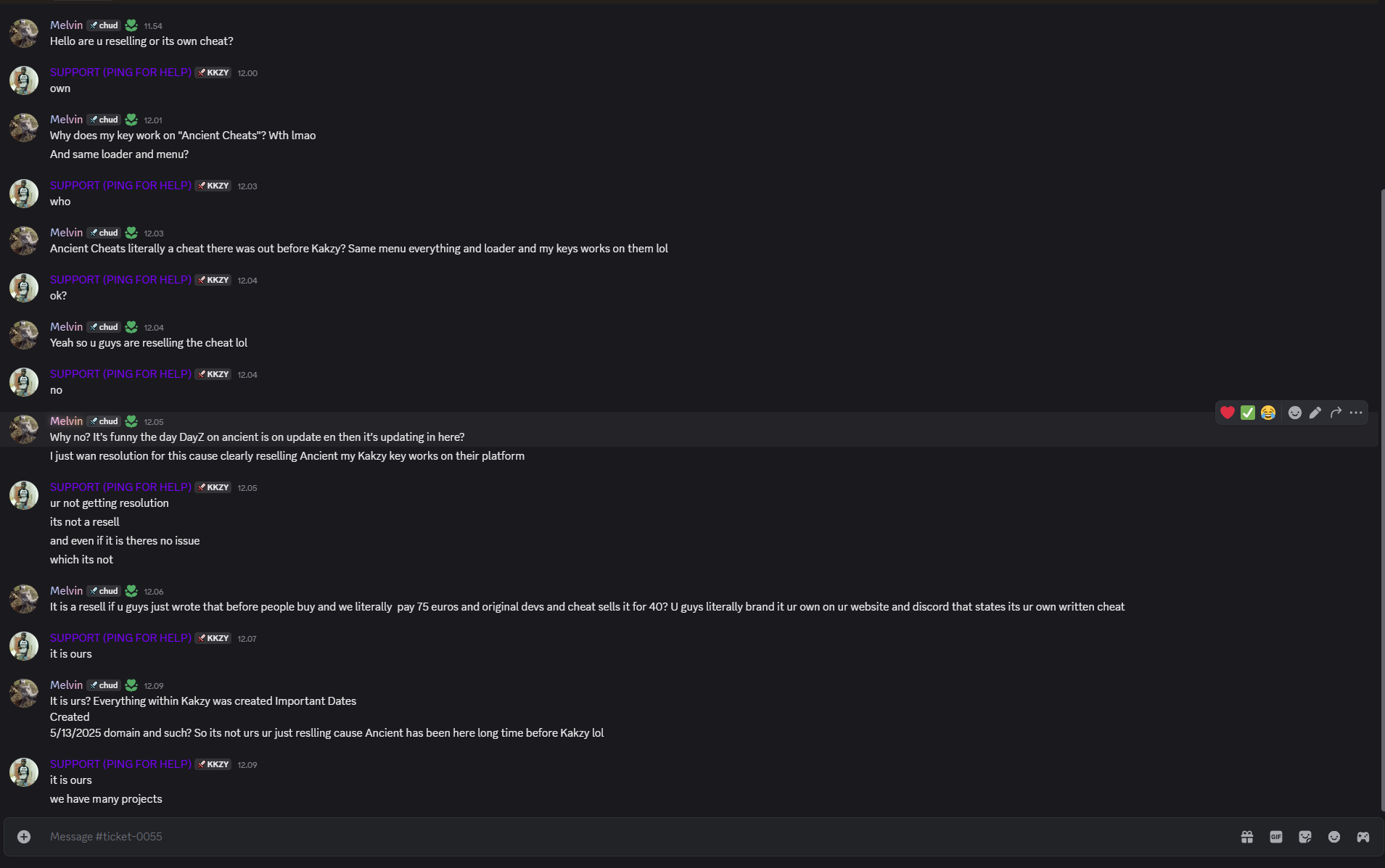
Task: Click Melvin's username on first message
Action: tap(66, 25)
